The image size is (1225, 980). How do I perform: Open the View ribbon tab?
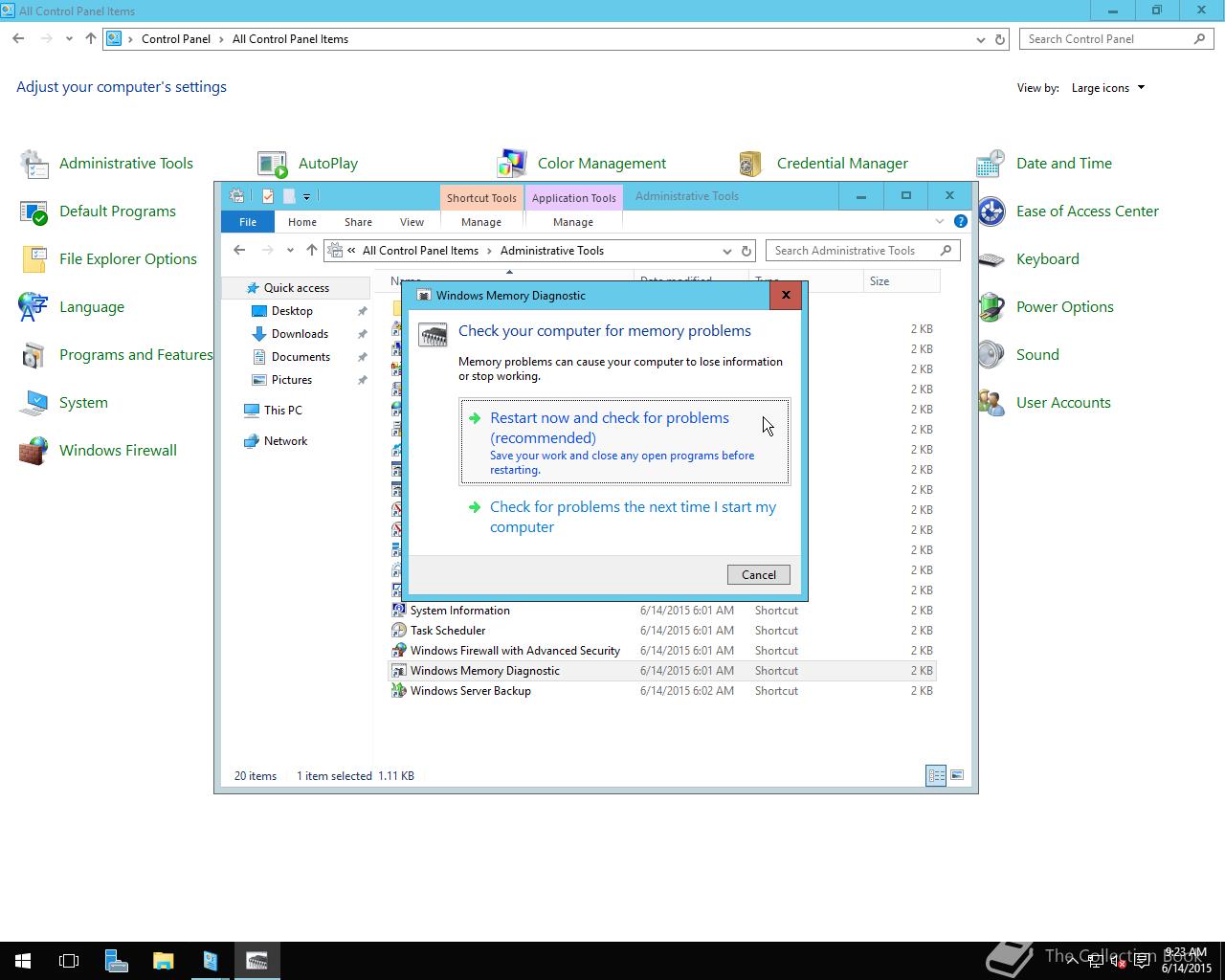pyautogui.click(x=412, y=222)
